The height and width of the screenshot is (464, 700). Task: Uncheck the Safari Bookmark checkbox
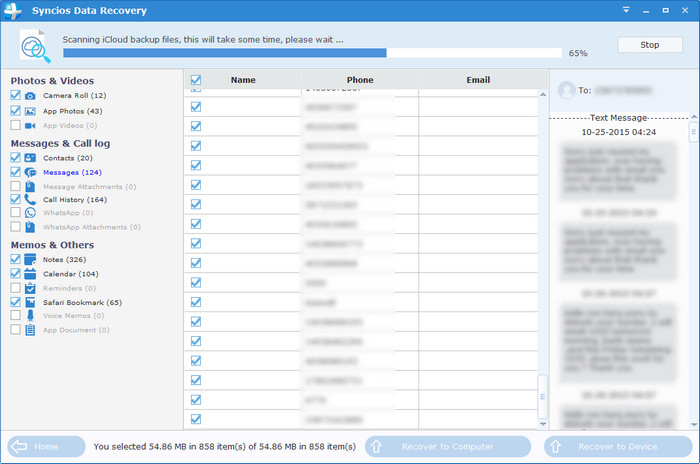[16, 302]
